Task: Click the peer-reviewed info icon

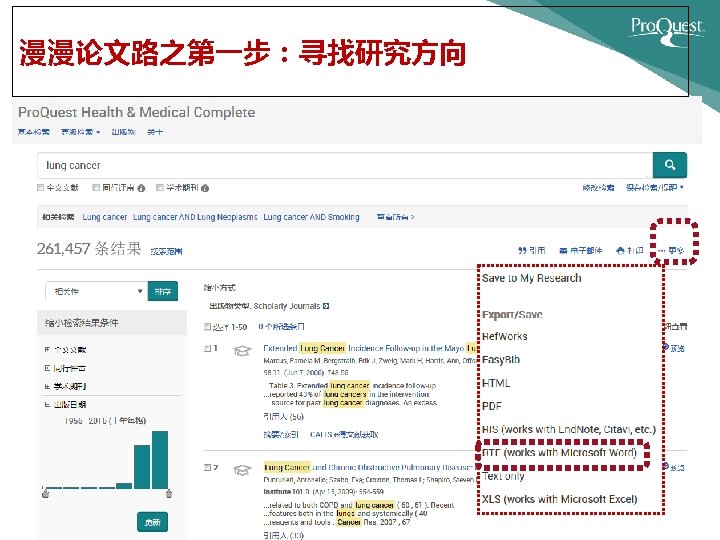Action: pyautogui.click(x=141, y=188)
